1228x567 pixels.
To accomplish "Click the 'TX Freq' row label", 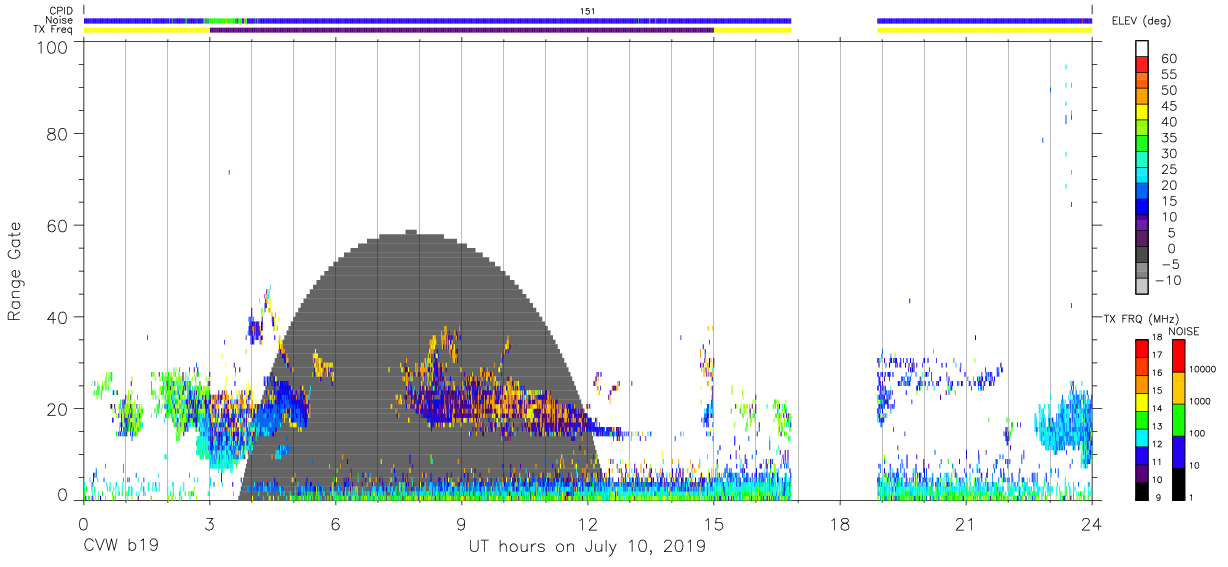I will tap(53, 30).
